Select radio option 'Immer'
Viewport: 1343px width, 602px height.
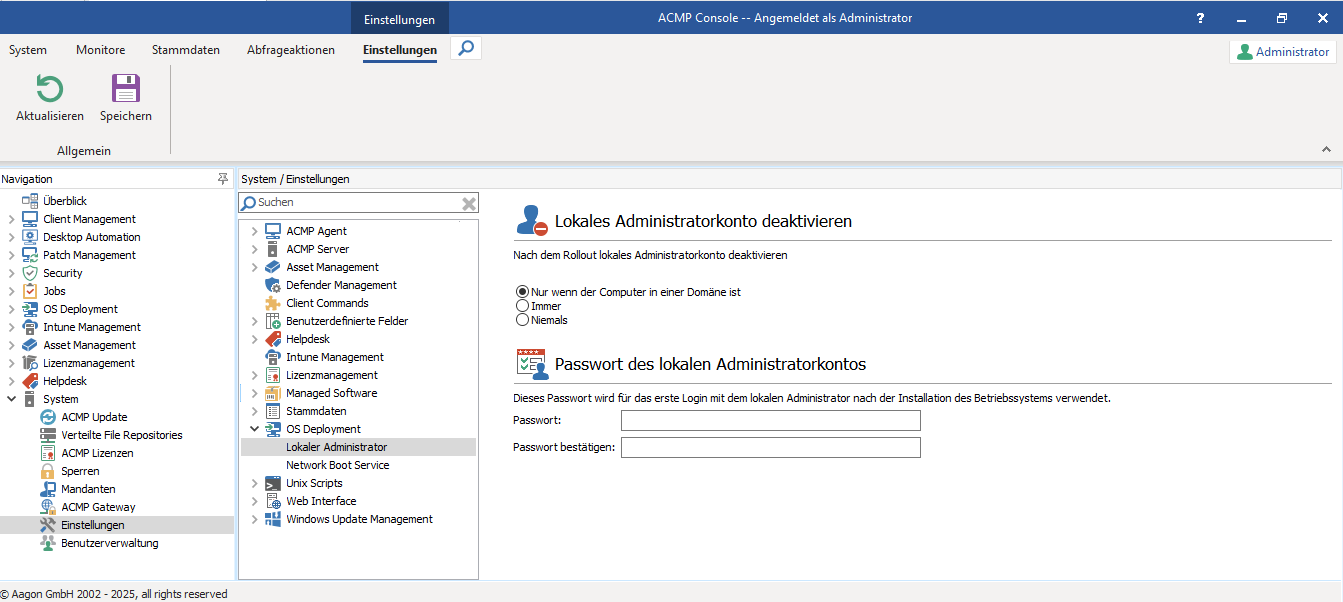[x=521, y=306]
